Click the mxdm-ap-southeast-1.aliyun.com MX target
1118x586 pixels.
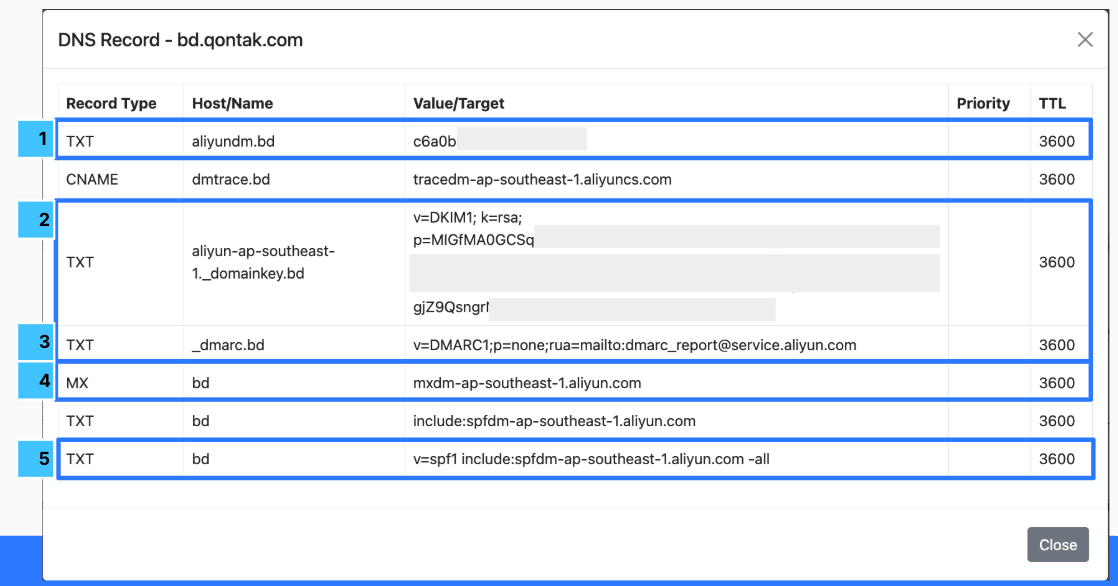527,383
